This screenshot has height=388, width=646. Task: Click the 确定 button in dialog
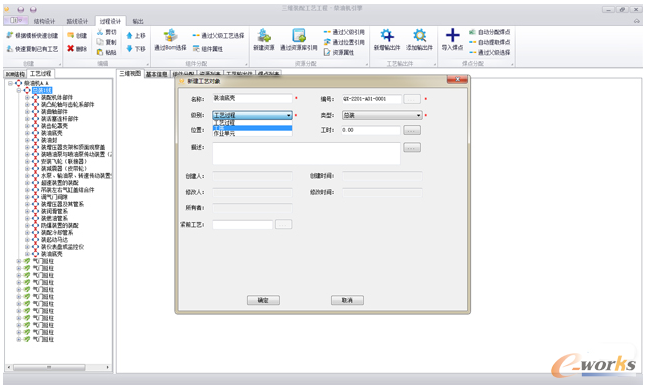click(263, 300)
